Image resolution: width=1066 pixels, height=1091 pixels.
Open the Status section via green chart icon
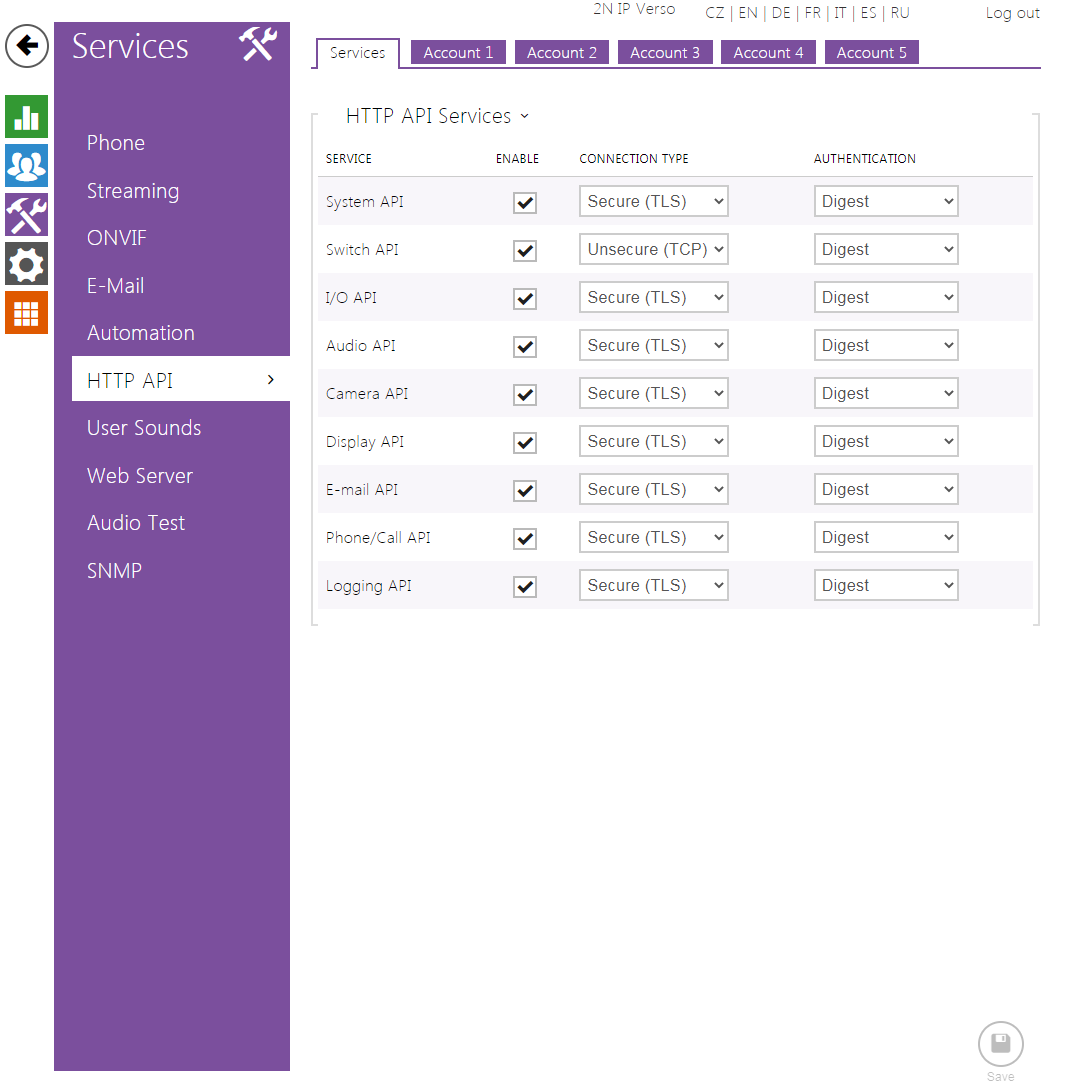tap(26, 116)
